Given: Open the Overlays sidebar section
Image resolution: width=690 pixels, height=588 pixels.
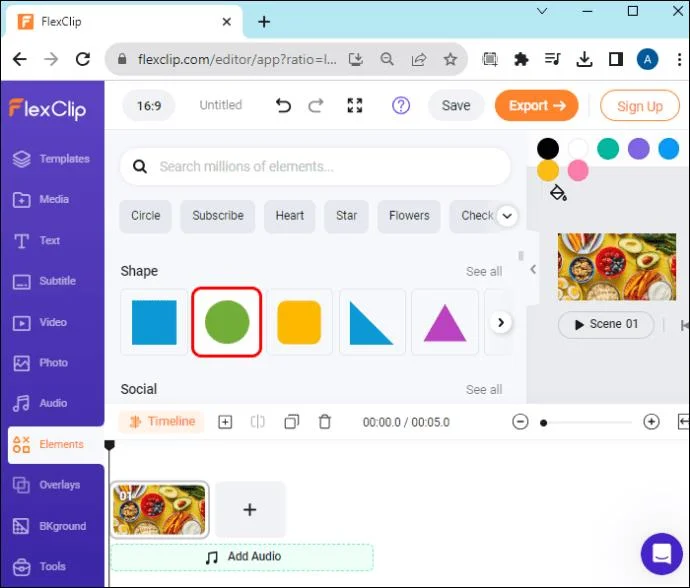Looking at the screenshot, I should [x=47, y=485].
